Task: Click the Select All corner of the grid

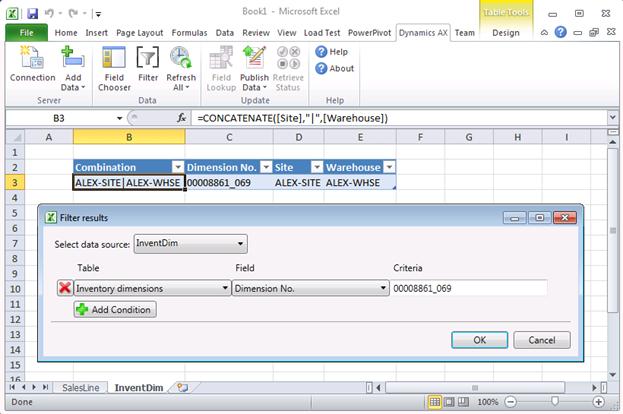Action: point(16,137)
